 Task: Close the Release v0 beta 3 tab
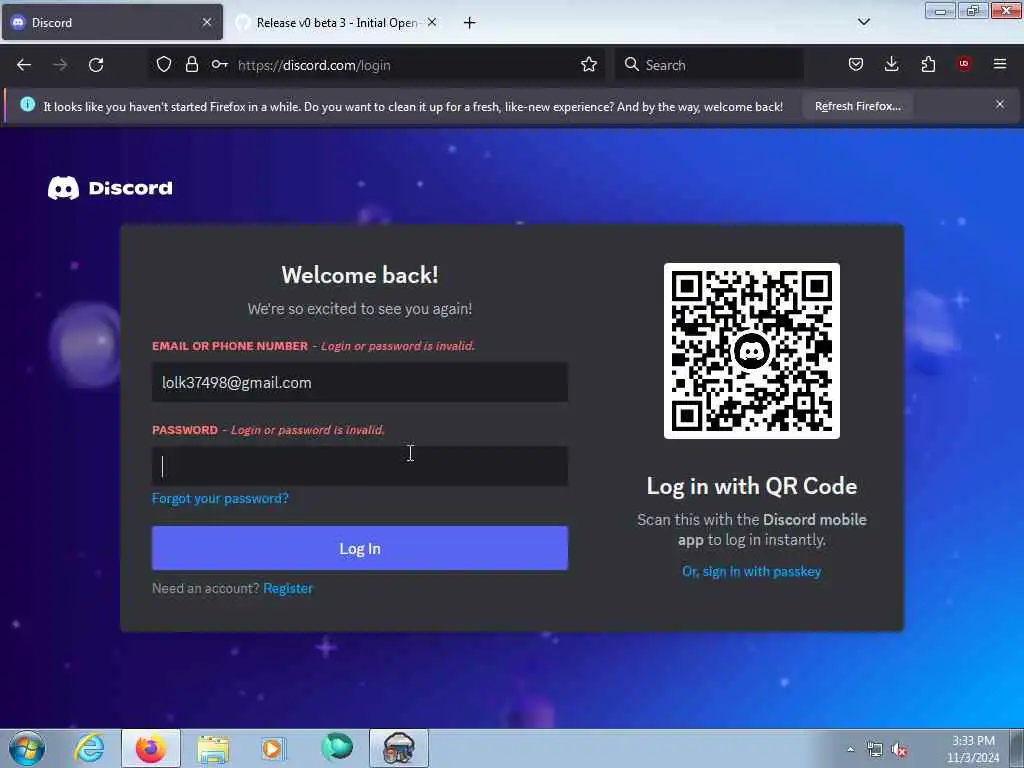(432, 22)
